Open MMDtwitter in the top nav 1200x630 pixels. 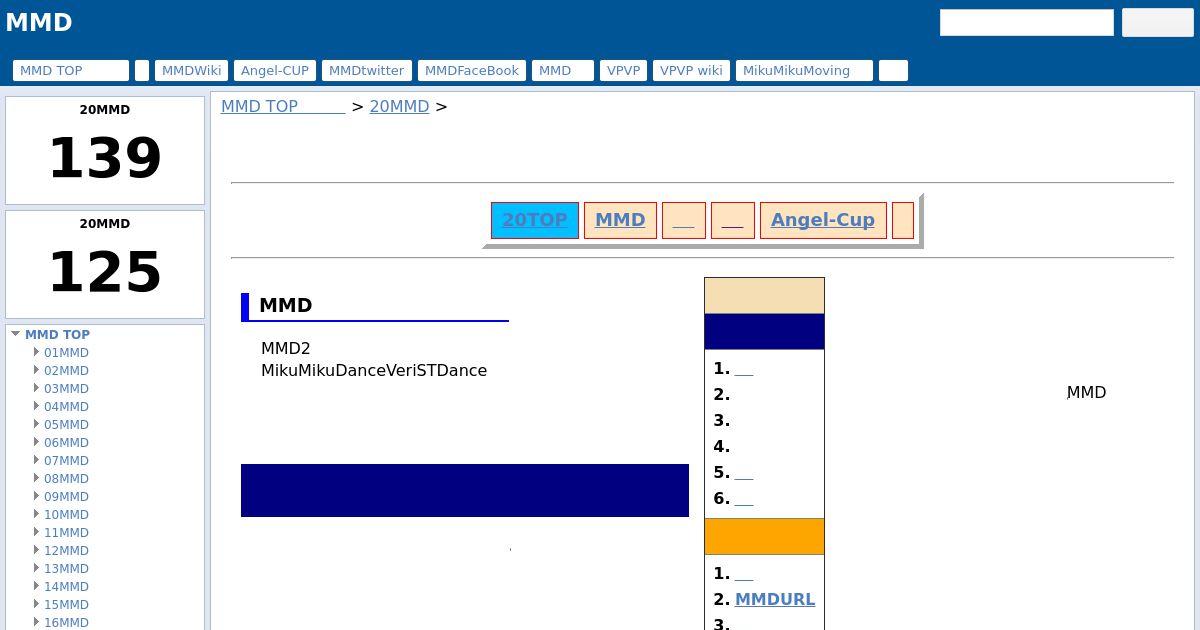[367, 70]
